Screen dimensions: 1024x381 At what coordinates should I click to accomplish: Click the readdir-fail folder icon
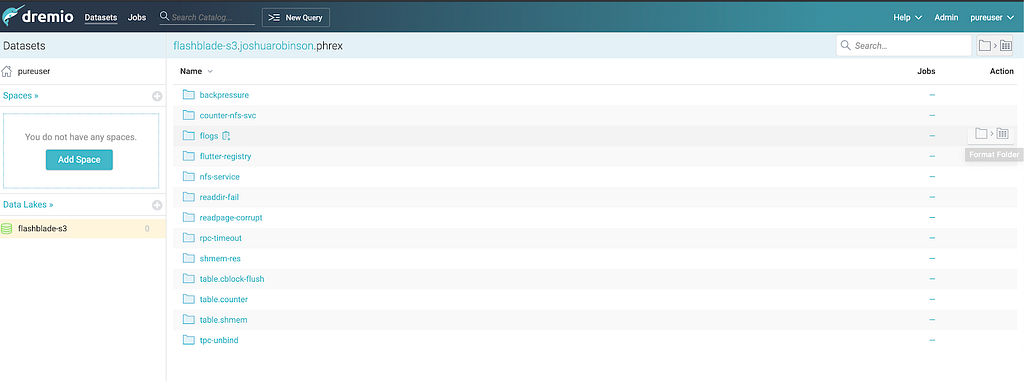189,197
